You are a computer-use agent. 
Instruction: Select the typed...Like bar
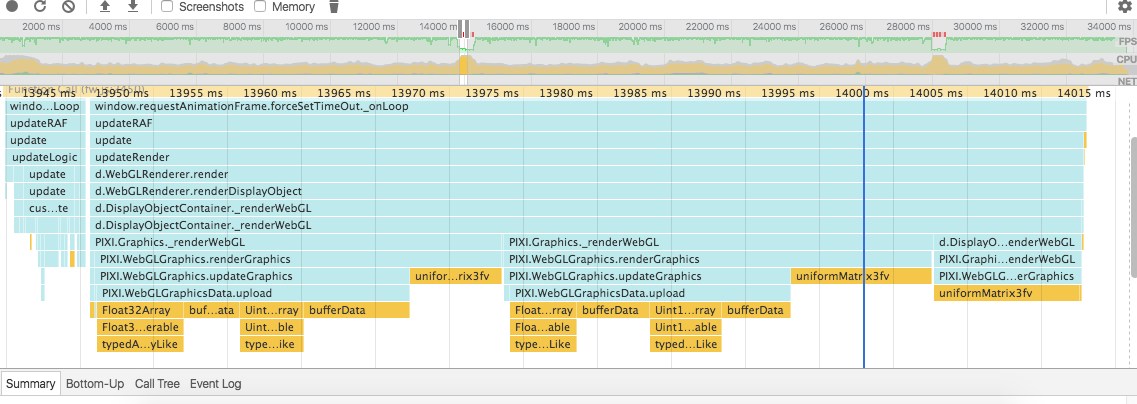pyautogui.click(x=685, y=345)
